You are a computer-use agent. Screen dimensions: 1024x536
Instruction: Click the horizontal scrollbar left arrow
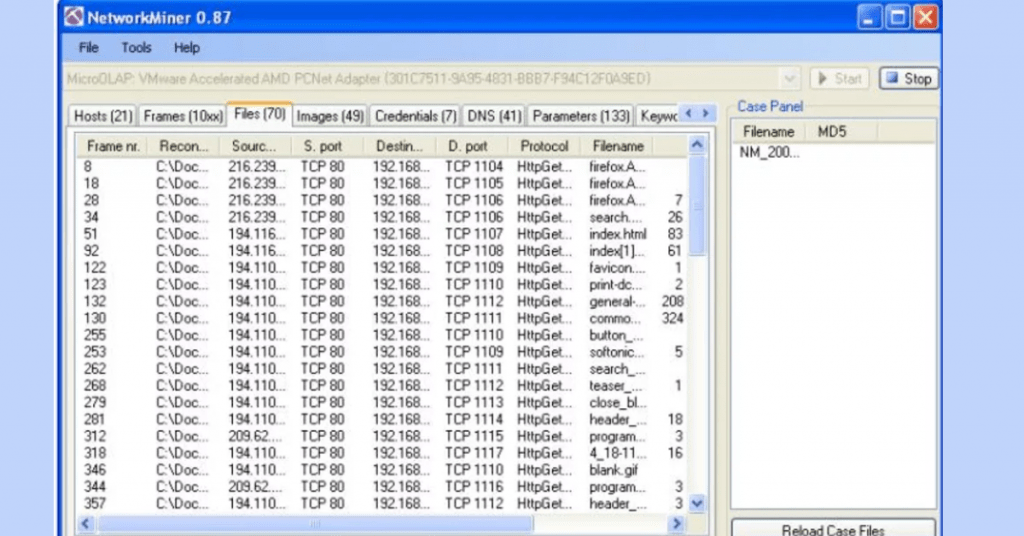[86, 523]
